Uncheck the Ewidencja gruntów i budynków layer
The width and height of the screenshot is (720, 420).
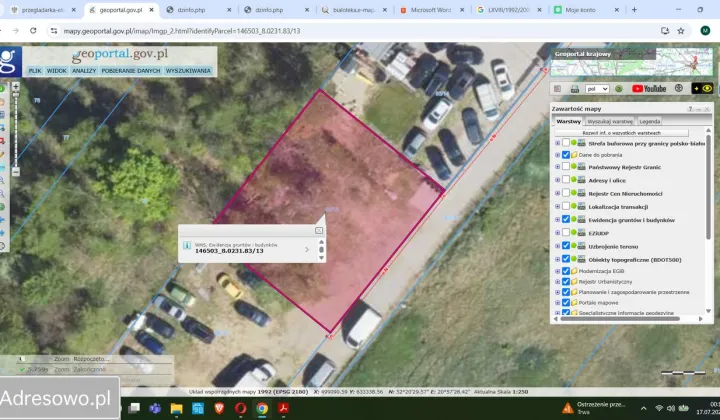pos(566,219)
